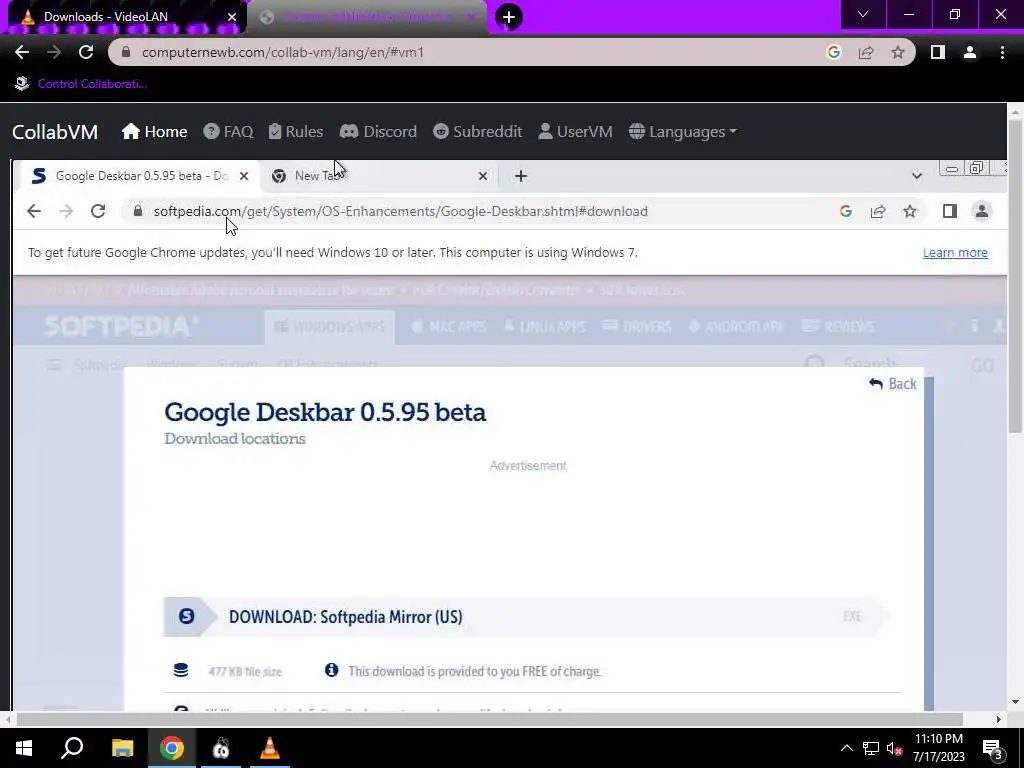Click the Download locations subtitle

click(x=234, y=439)
